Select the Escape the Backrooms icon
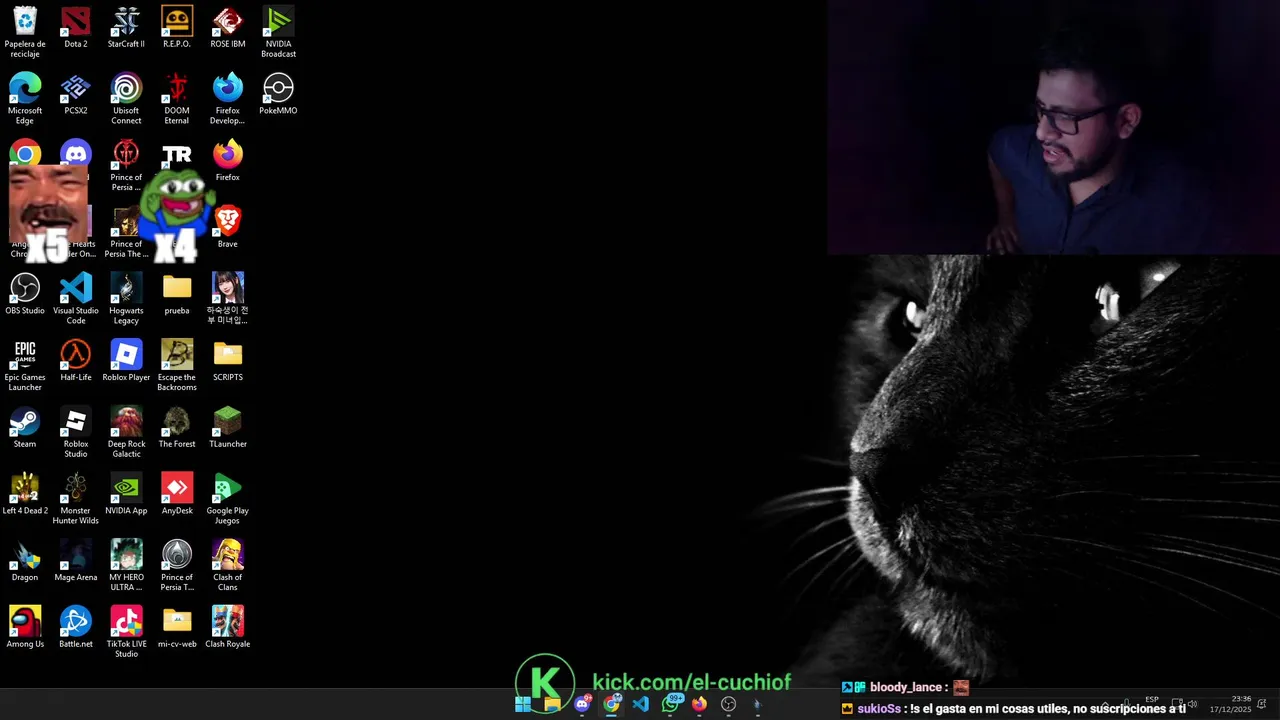Image resolution: width=1280 pixels, height=720 pixels. (x=177, y=366)
